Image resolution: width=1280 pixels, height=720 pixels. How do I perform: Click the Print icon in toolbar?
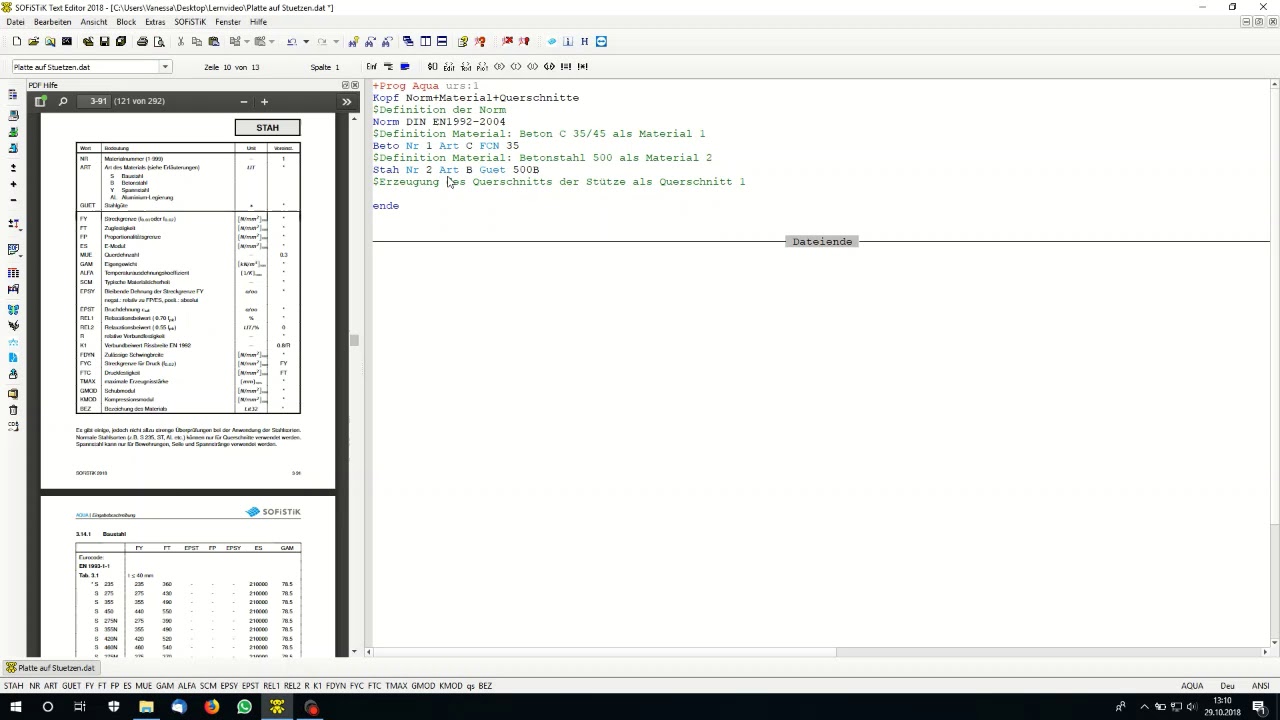pos(142,42)
